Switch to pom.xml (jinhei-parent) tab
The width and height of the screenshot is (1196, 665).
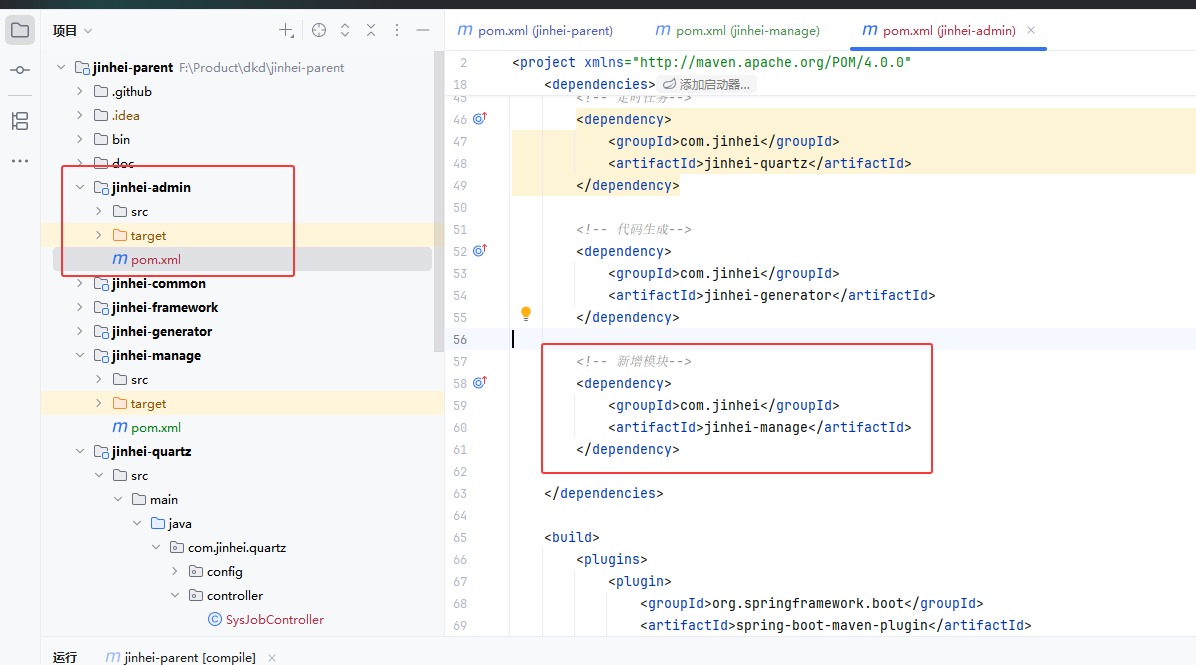click(x=535, y=31)
